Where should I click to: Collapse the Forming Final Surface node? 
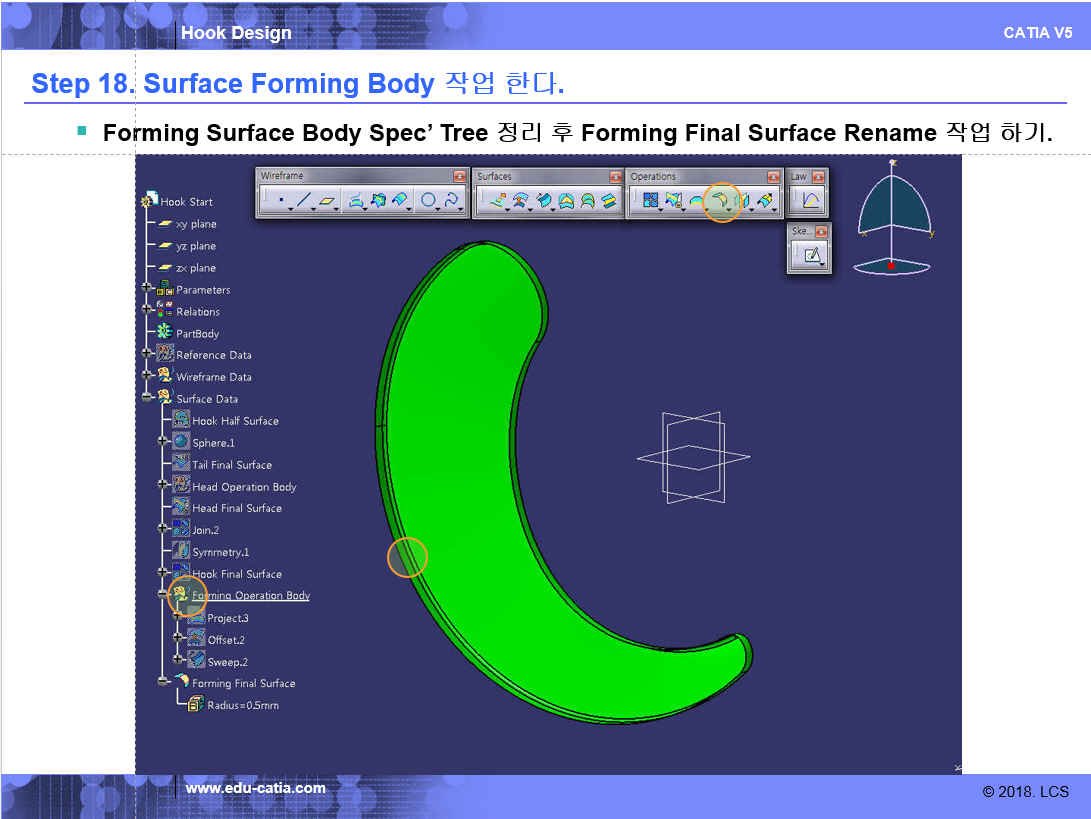click(x=163, y=683)
